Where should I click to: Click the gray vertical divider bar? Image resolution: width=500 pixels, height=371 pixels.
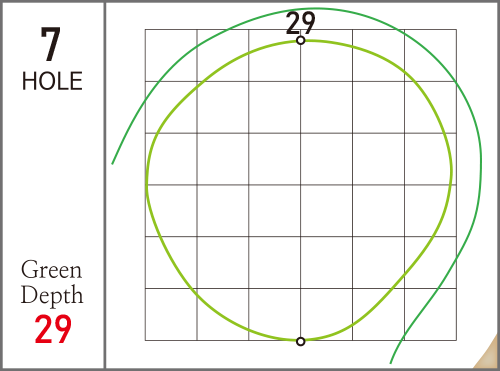pos(105,185)
